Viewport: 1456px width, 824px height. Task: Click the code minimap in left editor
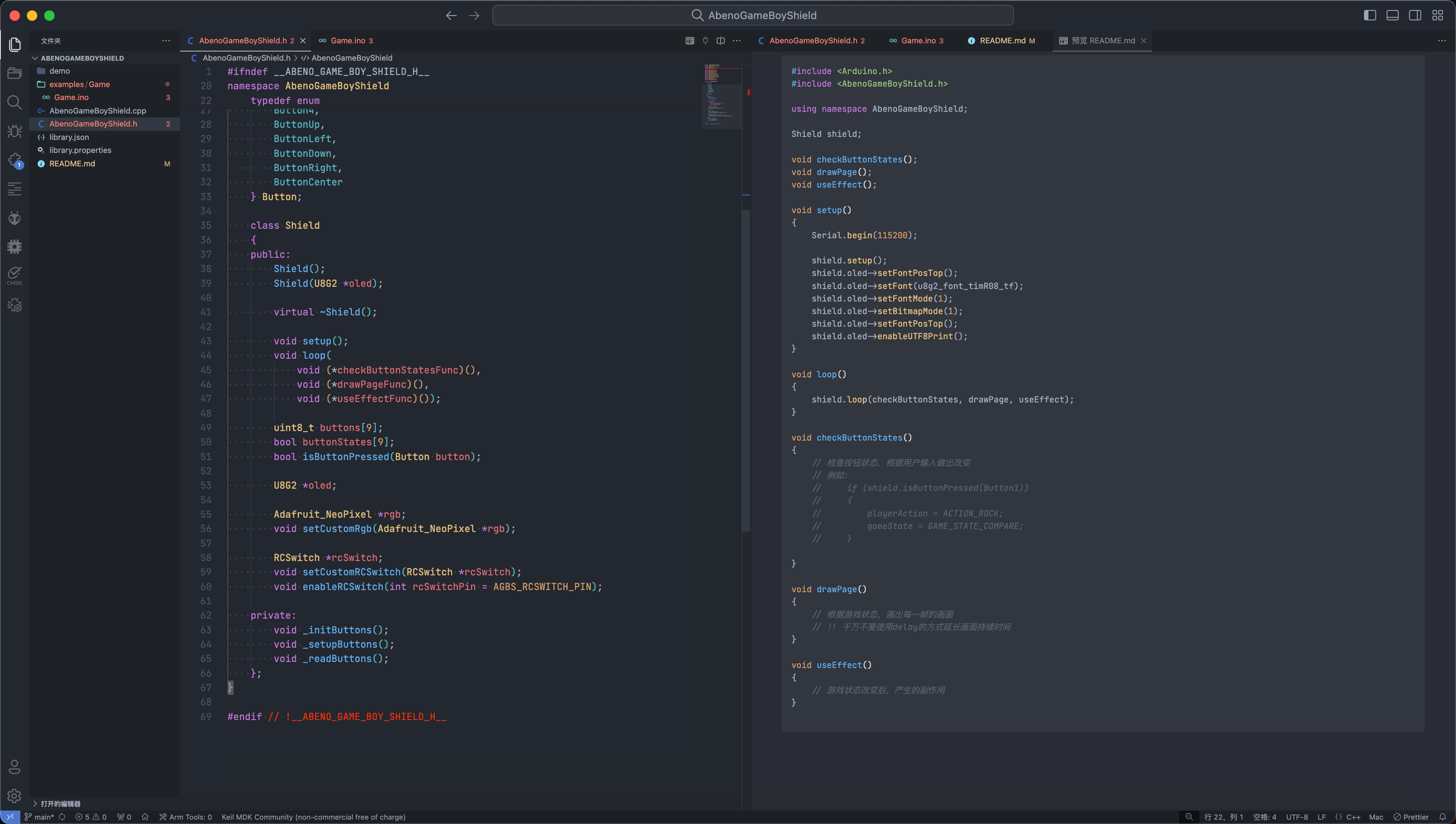[722, 96]
